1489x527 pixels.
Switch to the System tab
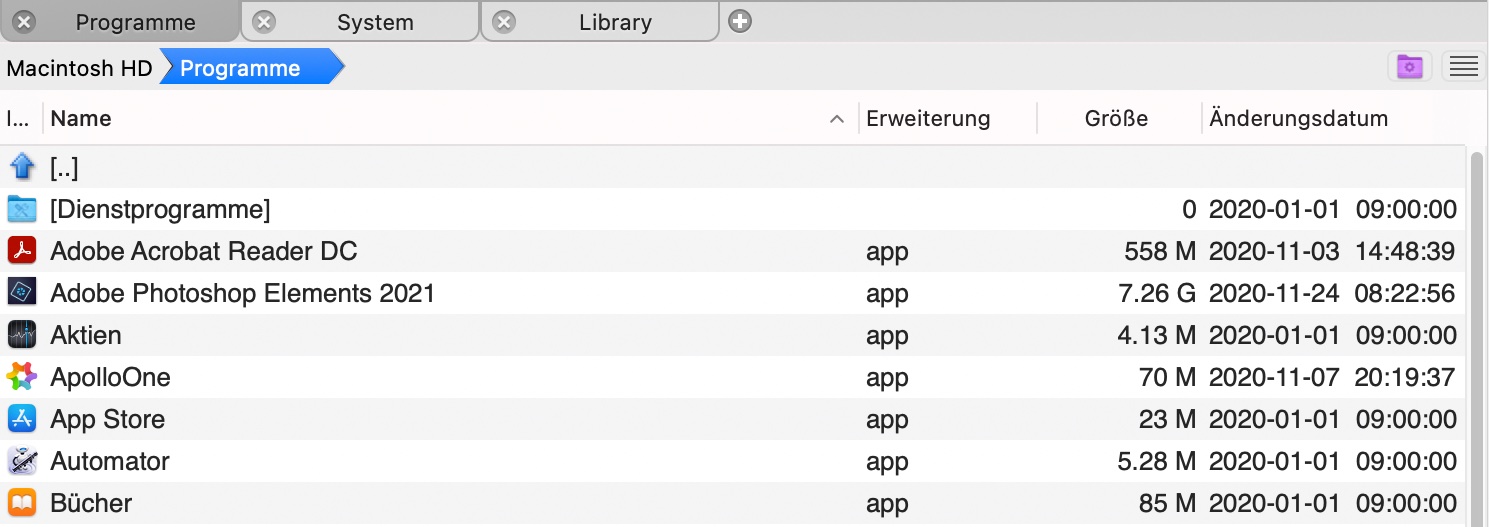coord(375,22)
